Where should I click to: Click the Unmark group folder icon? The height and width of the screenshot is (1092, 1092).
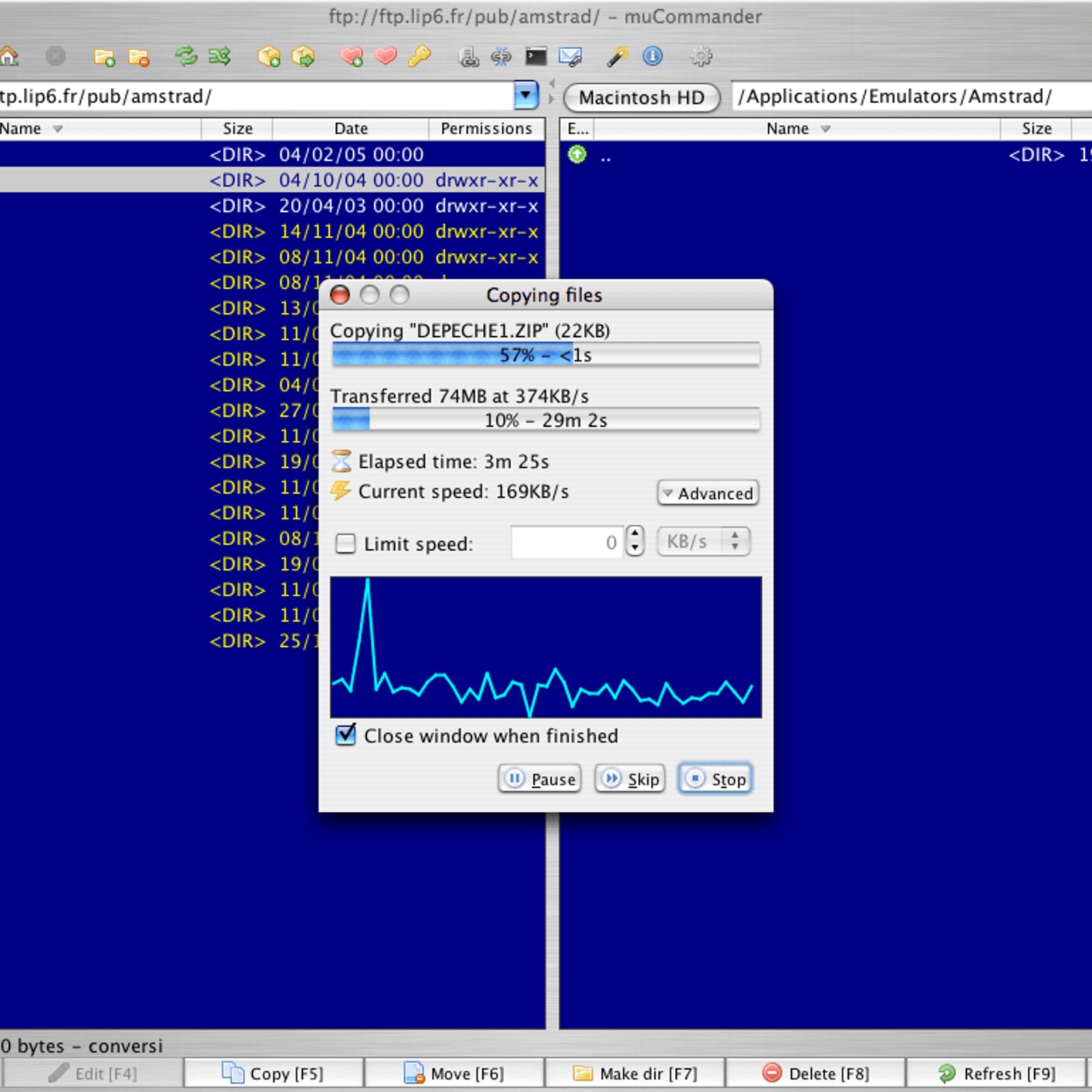click(x=139, y=57)
